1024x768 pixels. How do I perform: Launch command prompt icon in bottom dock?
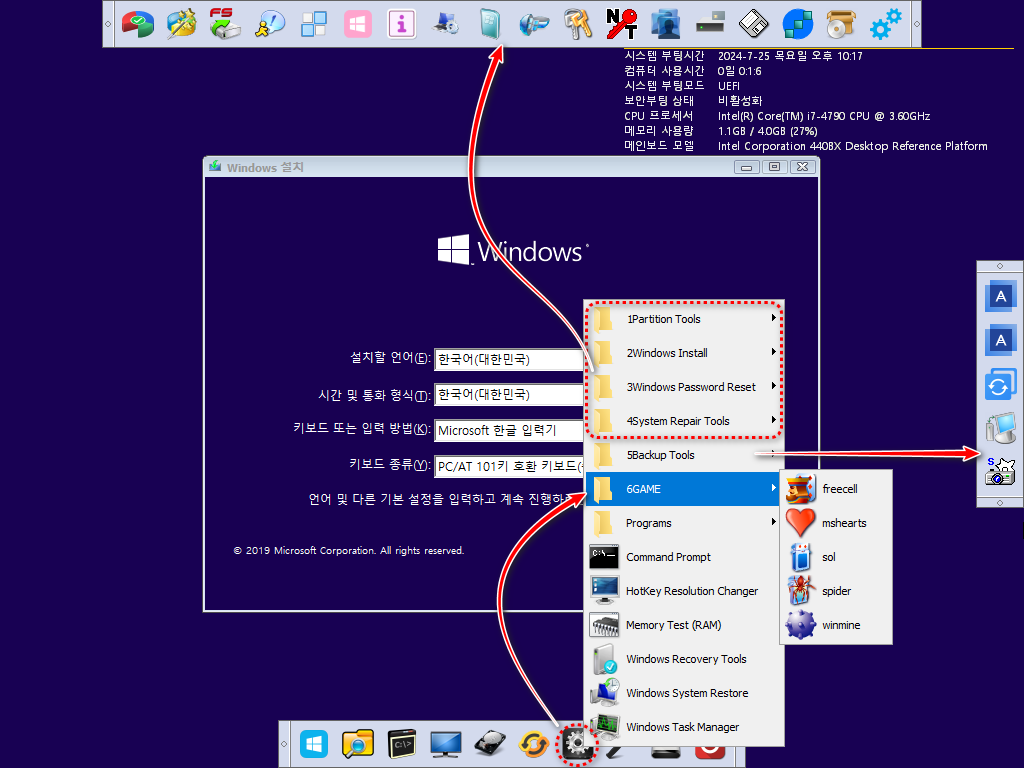[x=402, y=744]
